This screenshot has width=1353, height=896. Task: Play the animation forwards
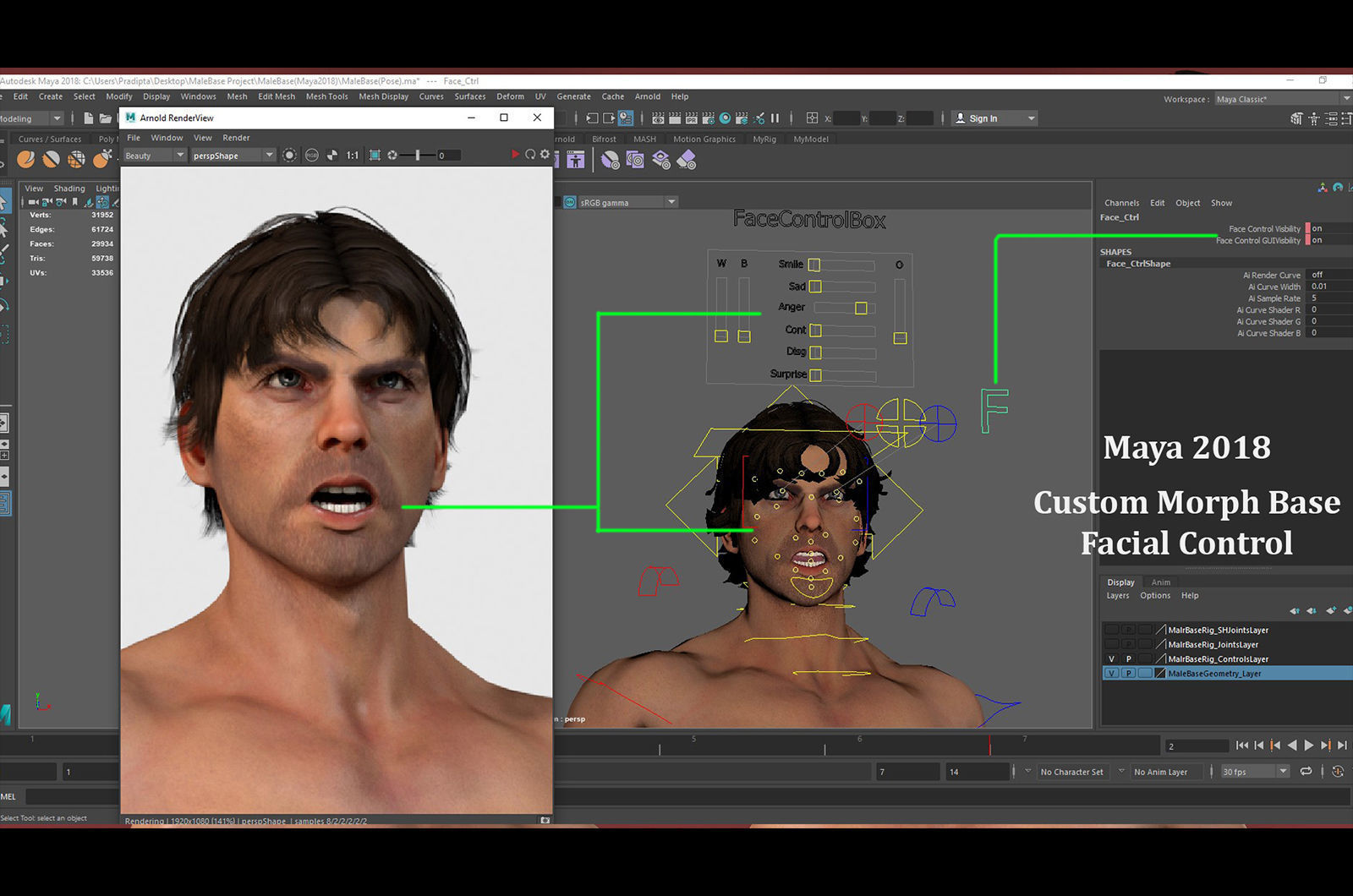pos(1309,746)
